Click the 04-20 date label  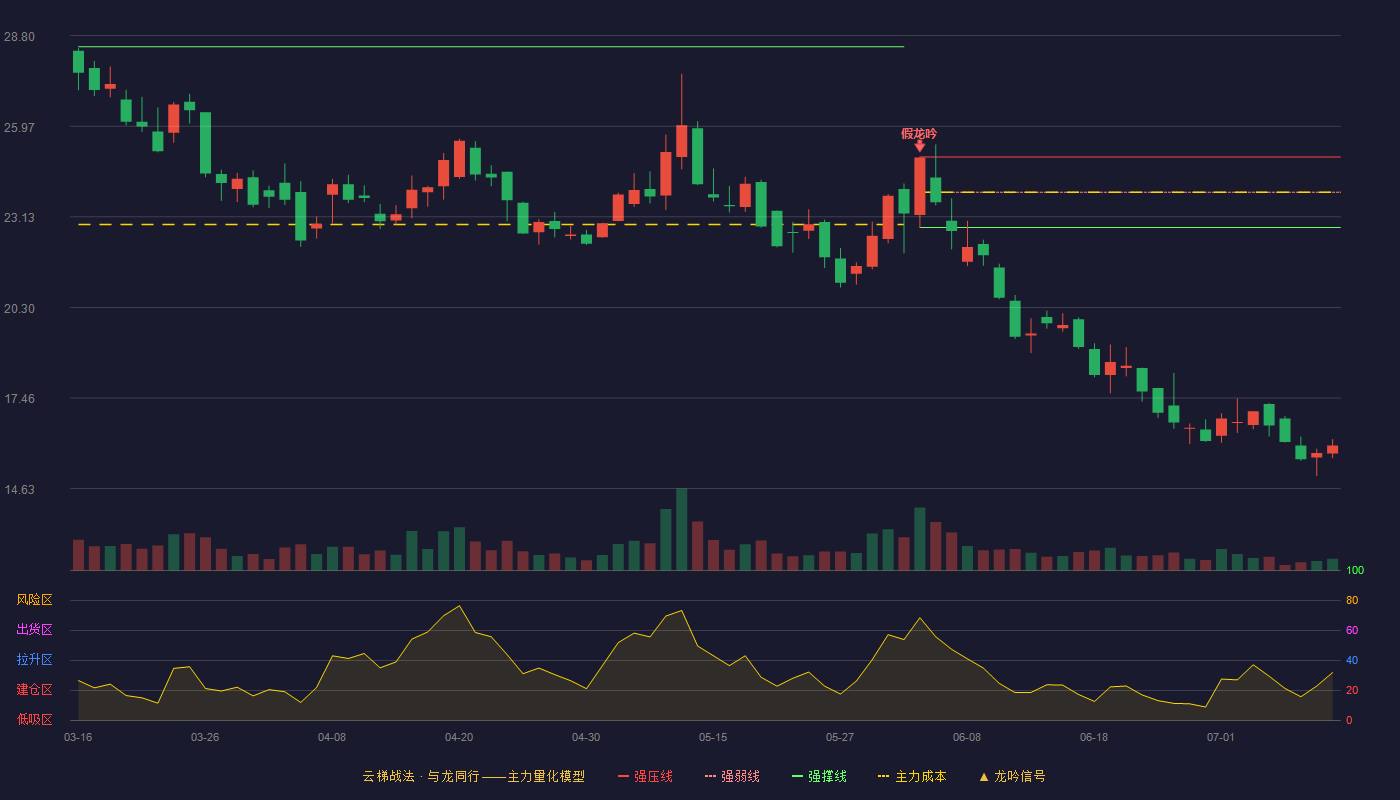point(459,737)
